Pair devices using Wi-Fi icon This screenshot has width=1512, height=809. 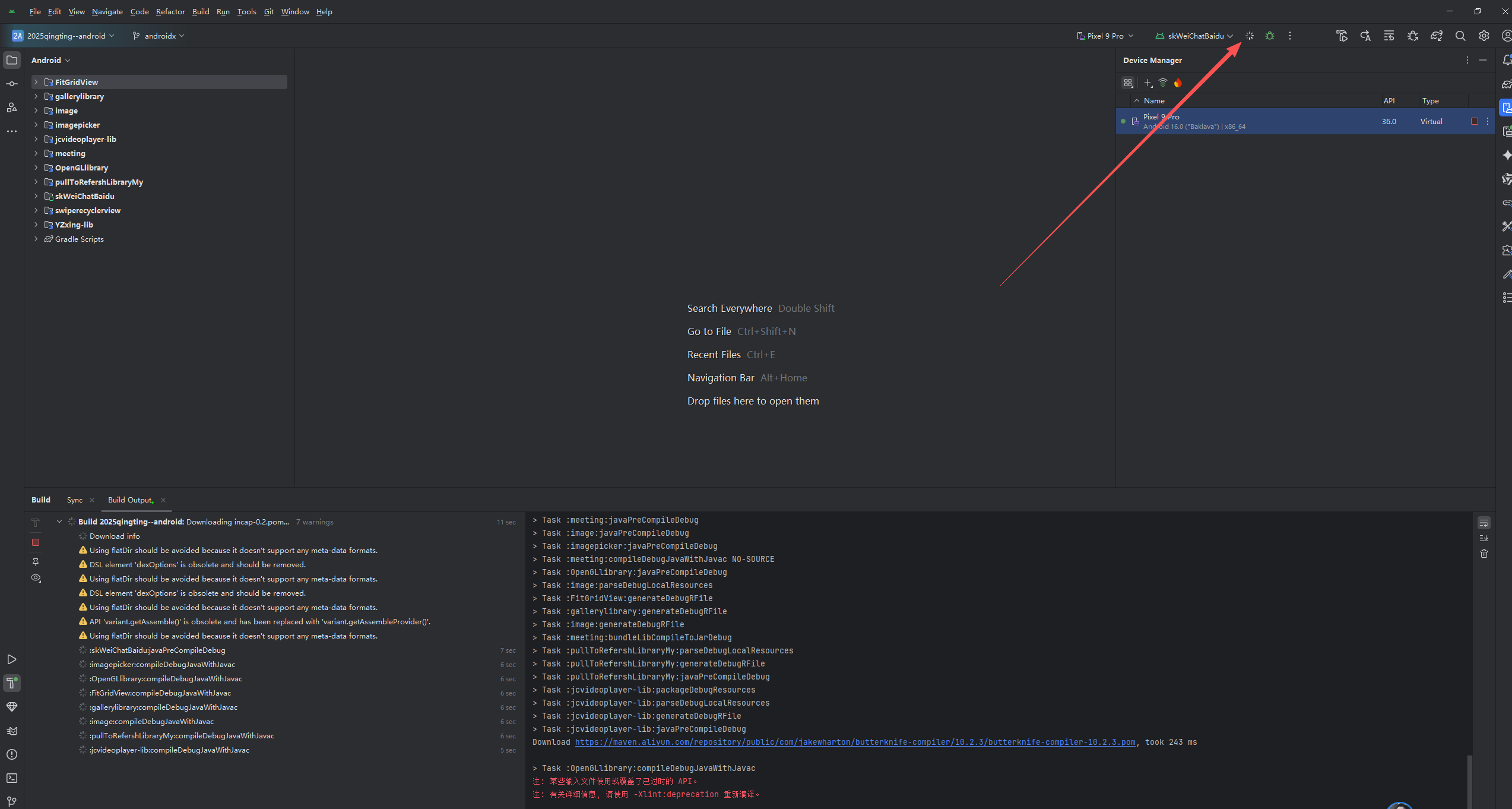click(1163, 83)
